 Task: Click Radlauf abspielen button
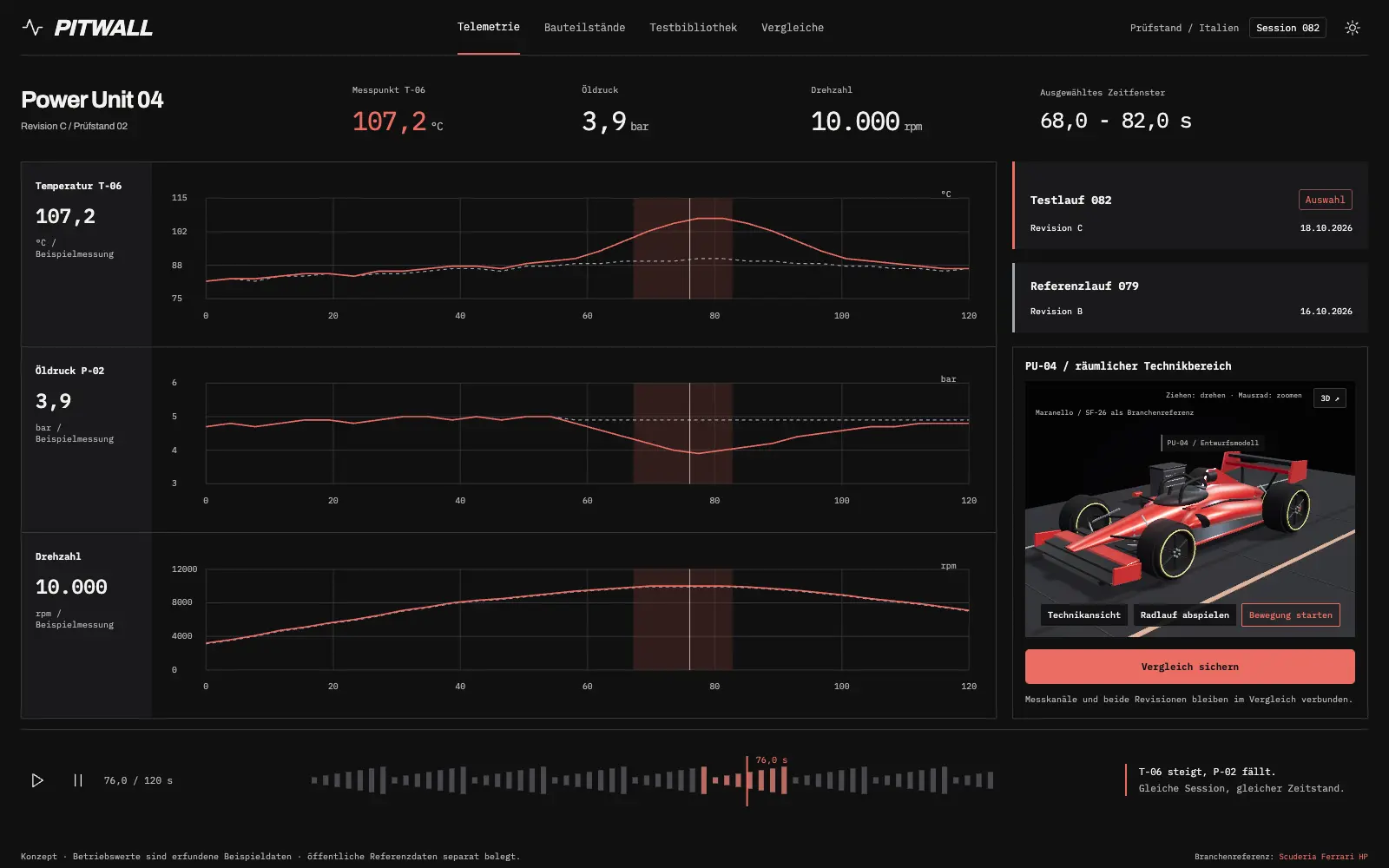point(1184,615)
